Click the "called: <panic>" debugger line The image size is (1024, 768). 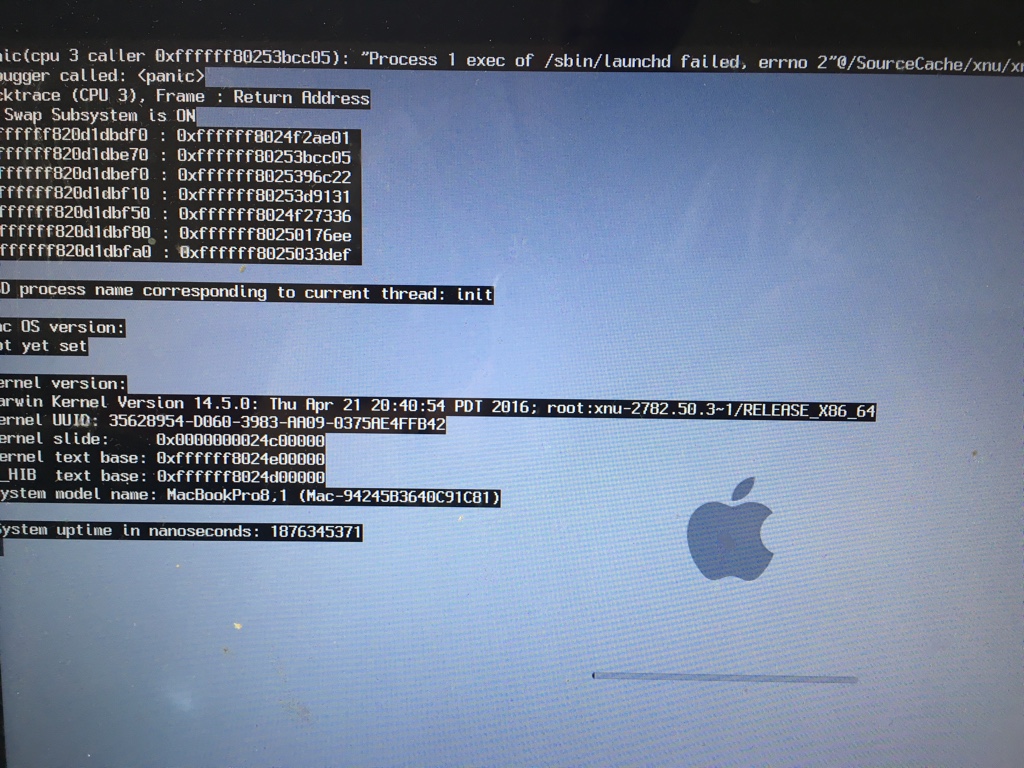pos(102,76)
